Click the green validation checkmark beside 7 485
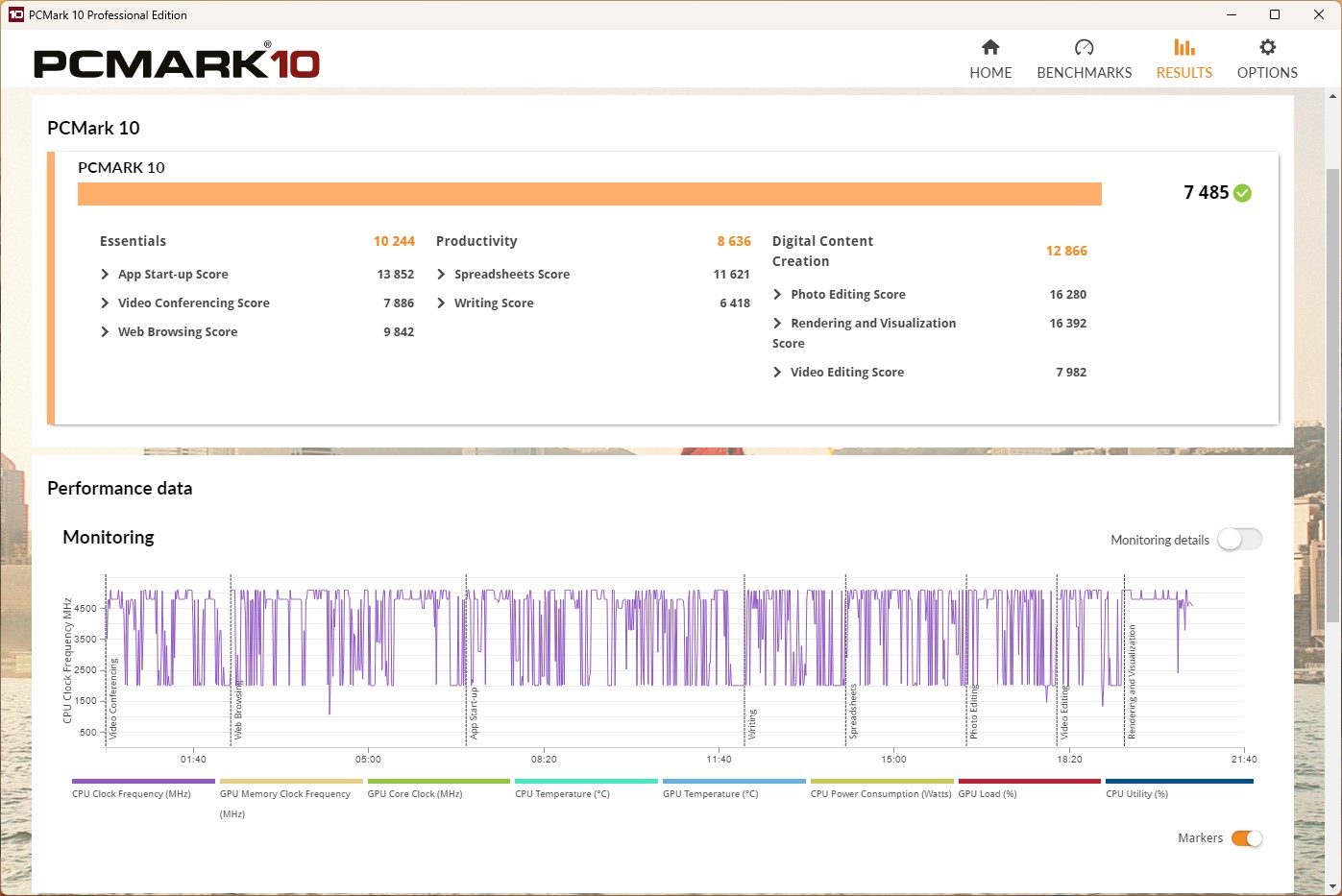The image size is (1342, 896). pos(1242,193)
